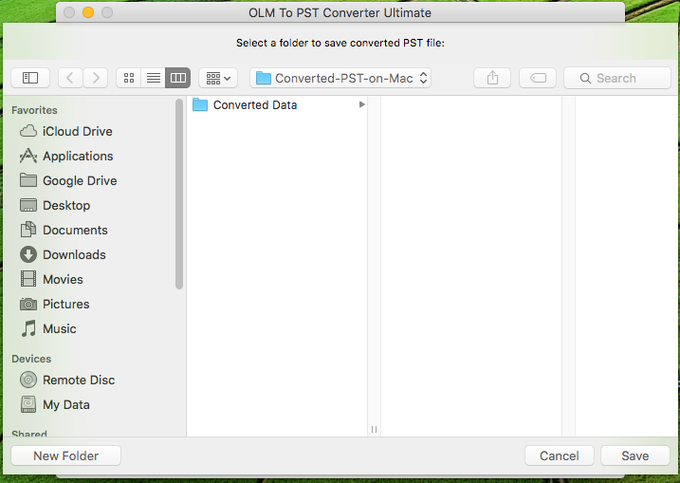Open the item arrangement dropdown
Image resolution: width=680 pixels, height=483 pixels.
(x=218, y=78)
